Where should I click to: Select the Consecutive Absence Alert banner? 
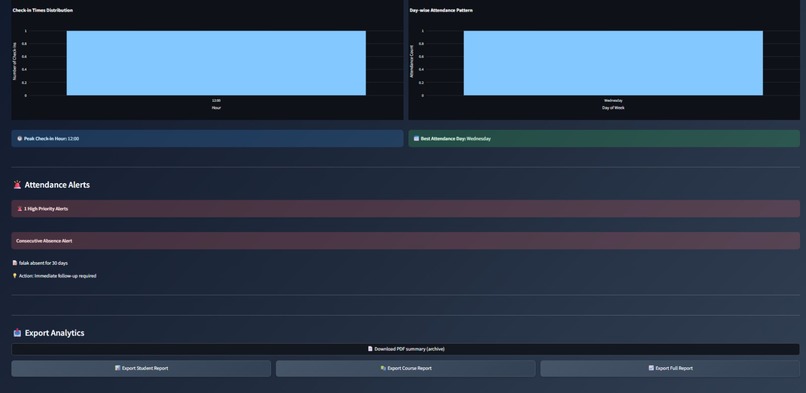pyautogui.click(x=406, y=241)
